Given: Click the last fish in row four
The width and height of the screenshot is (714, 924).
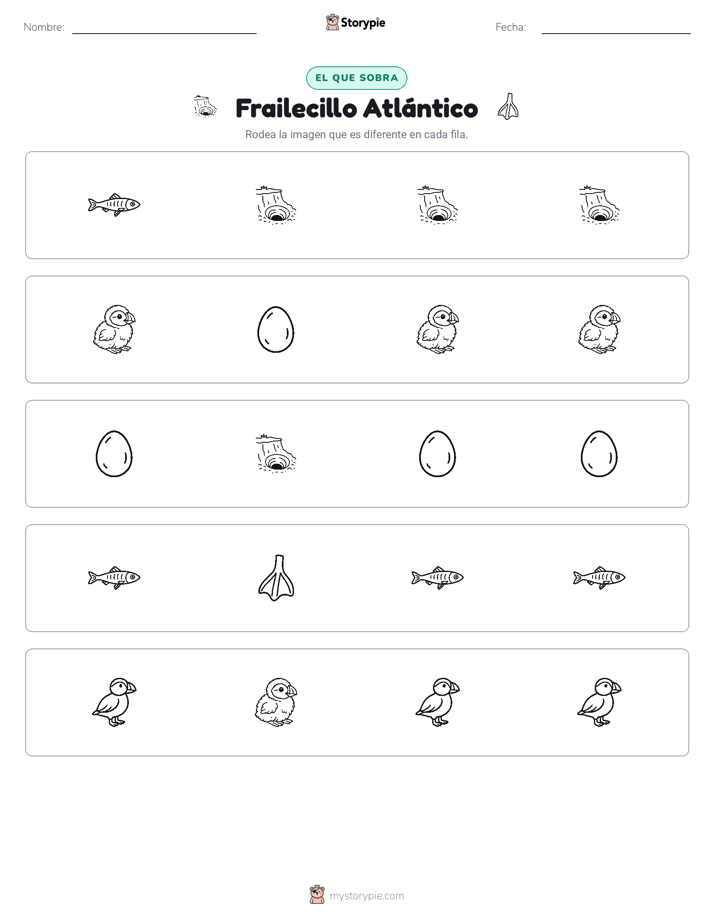Looking at the screenshot, I should (599, 578).
